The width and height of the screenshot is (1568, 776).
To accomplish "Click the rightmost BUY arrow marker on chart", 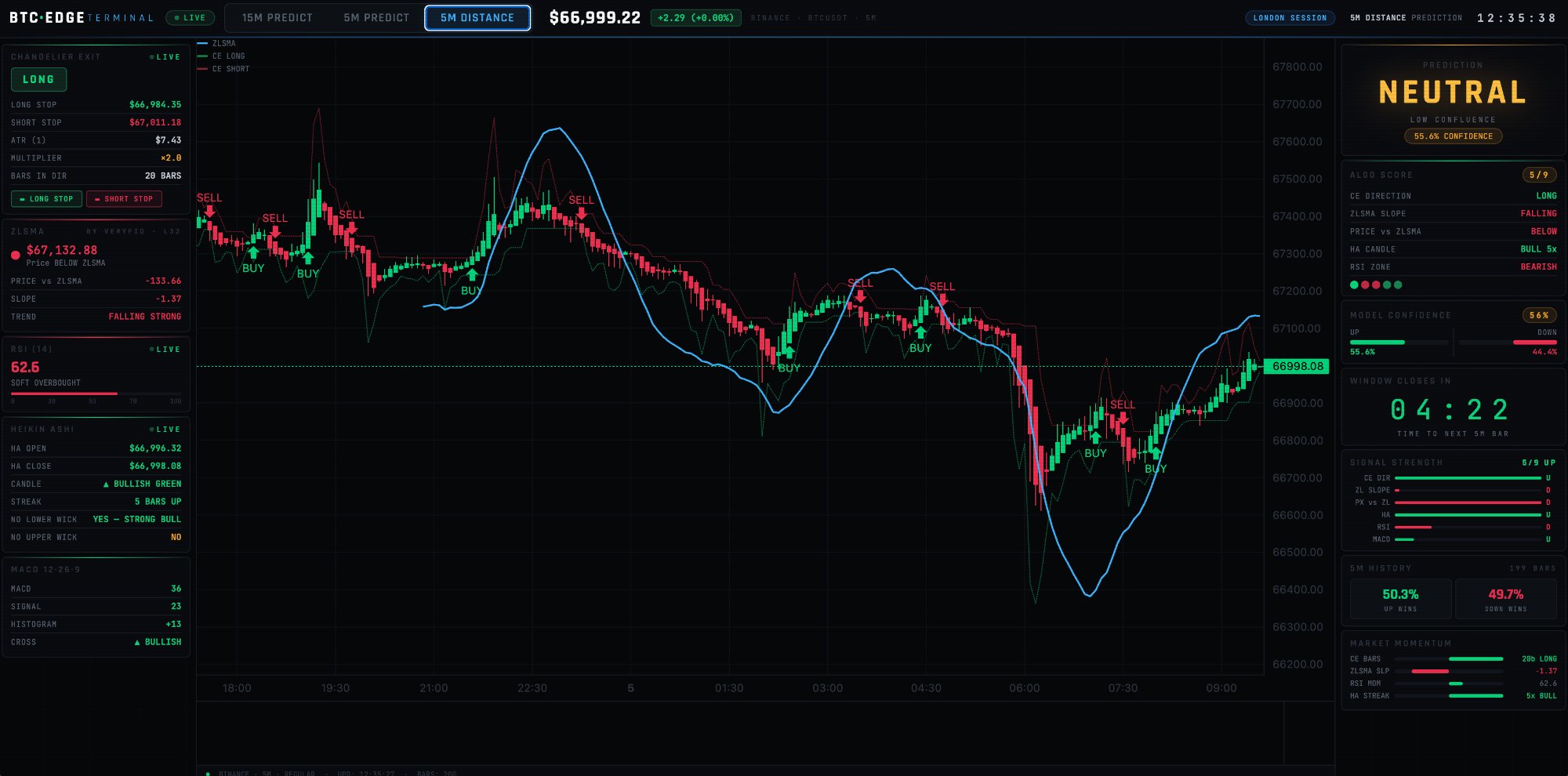I will coord(1155,454).
